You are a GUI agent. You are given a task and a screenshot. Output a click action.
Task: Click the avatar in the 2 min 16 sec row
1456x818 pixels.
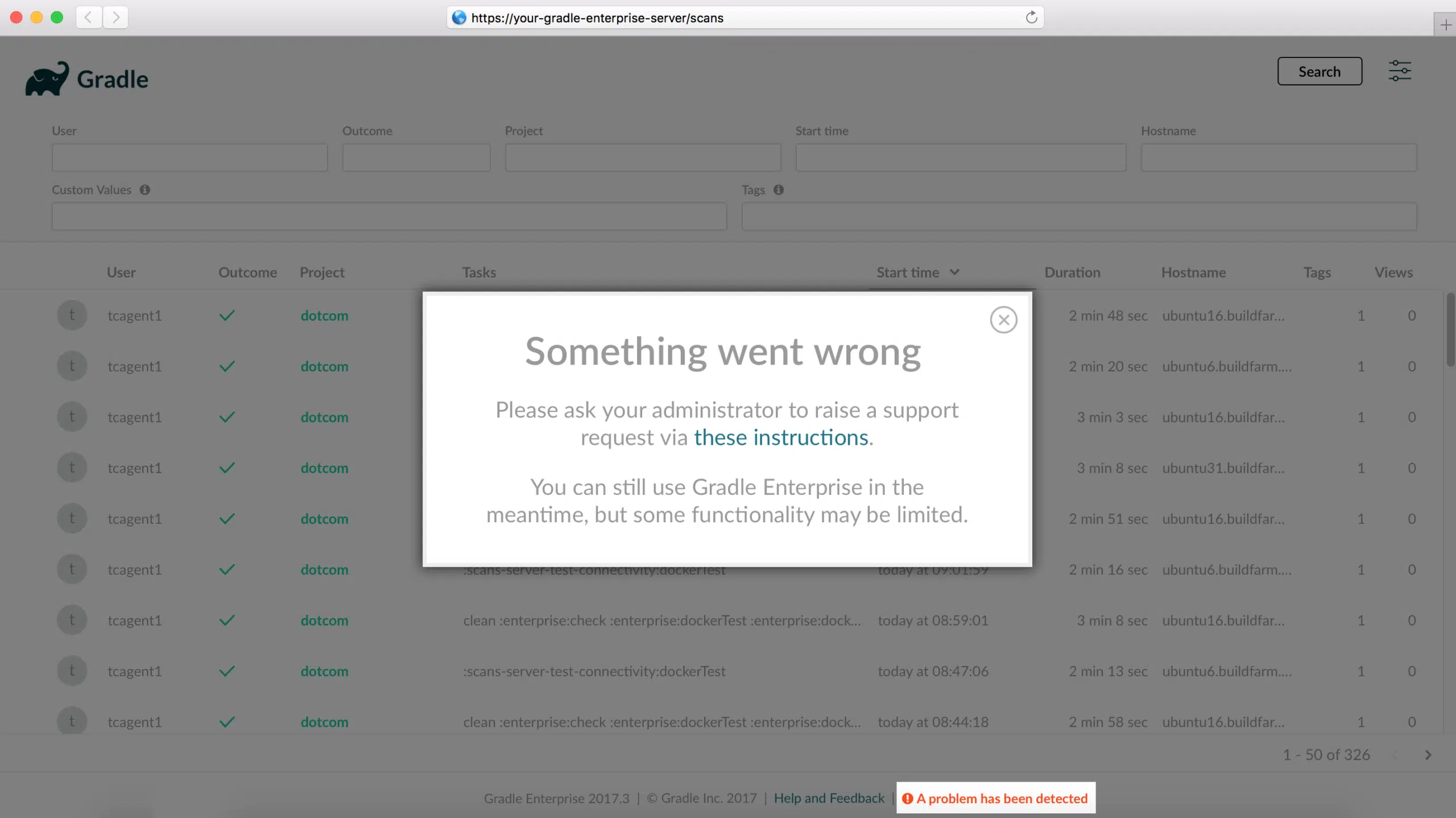[x=72, y=569]
